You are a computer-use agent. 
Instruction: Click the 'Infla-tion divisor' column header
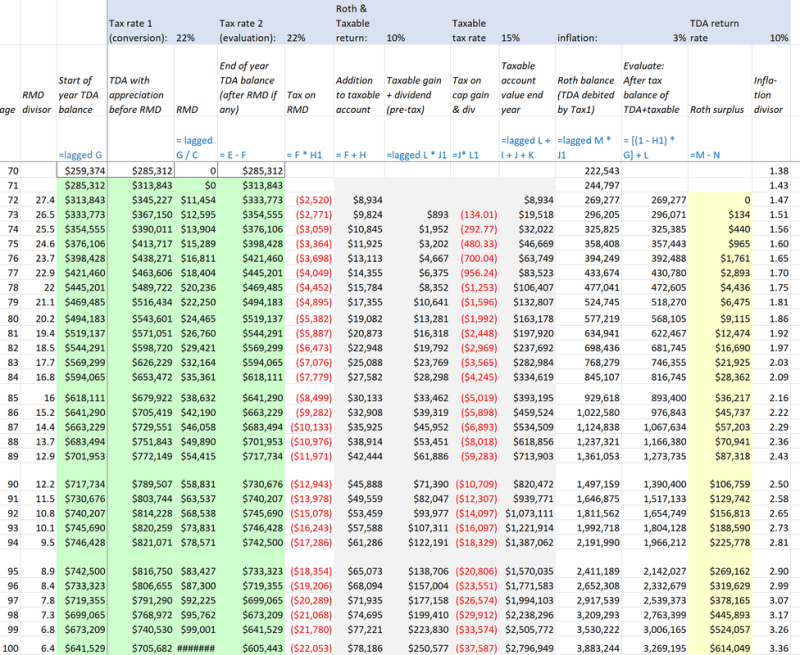[768, 95]
